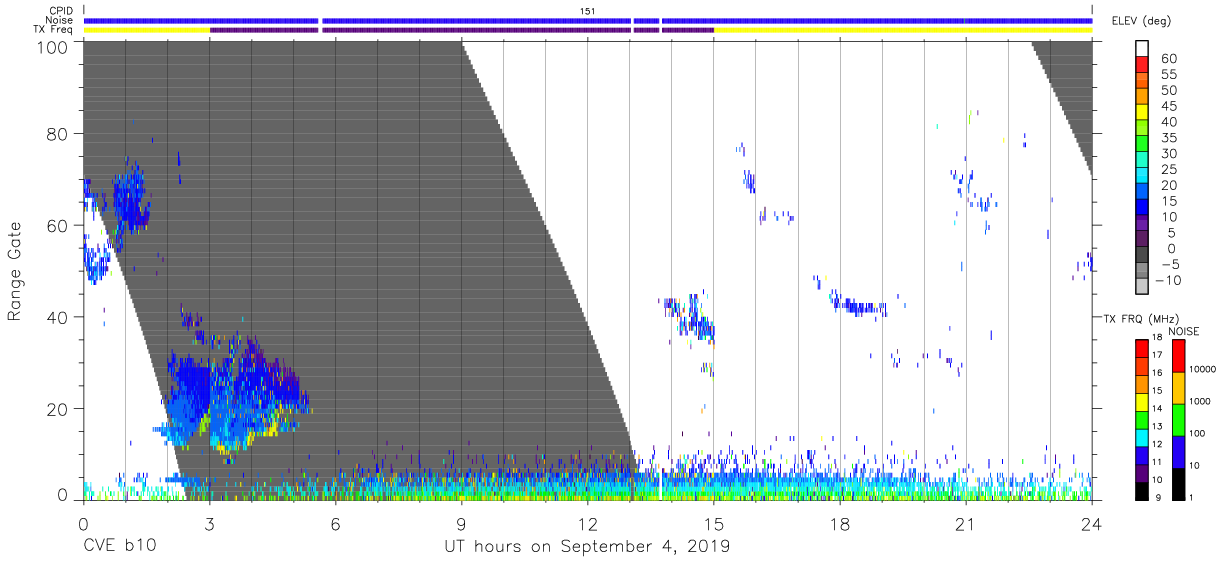Click the 12 tick on the UT hours axis
Image resolution: width=1228 pixels, height=567 pixels.
(x=587, y=523)
